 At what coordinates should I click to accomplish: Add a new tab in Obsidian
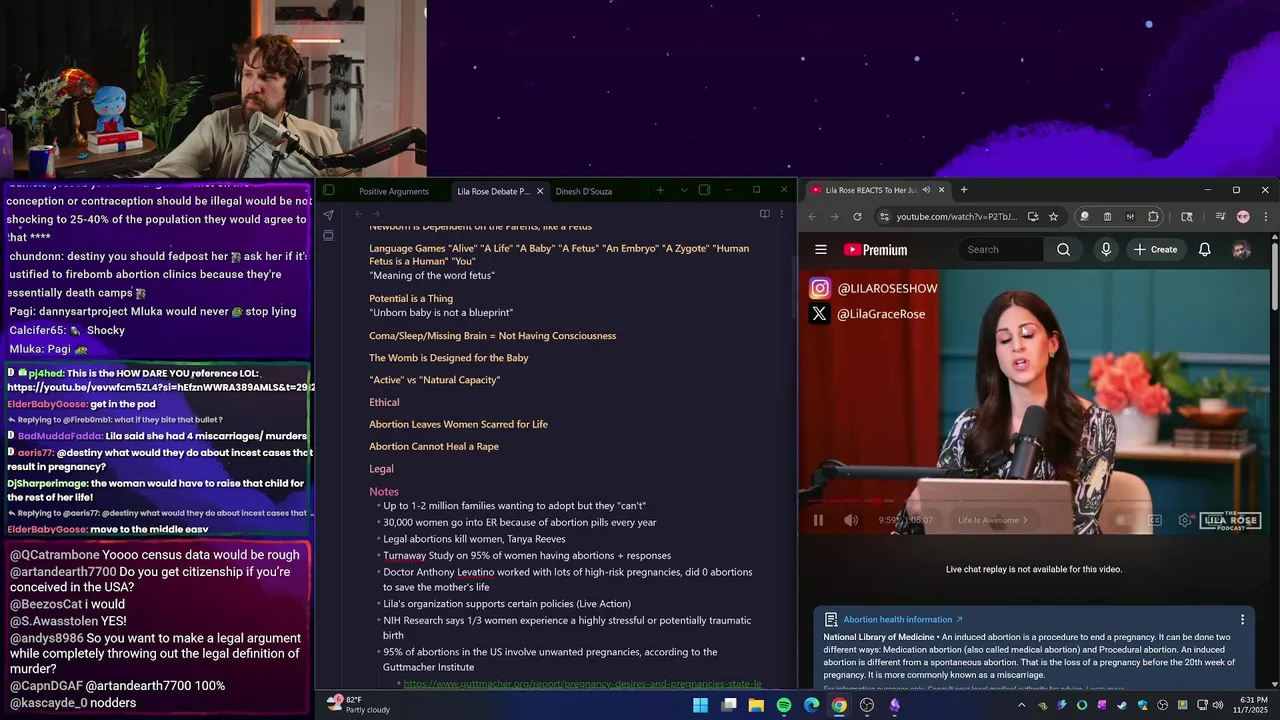(660, 190)
